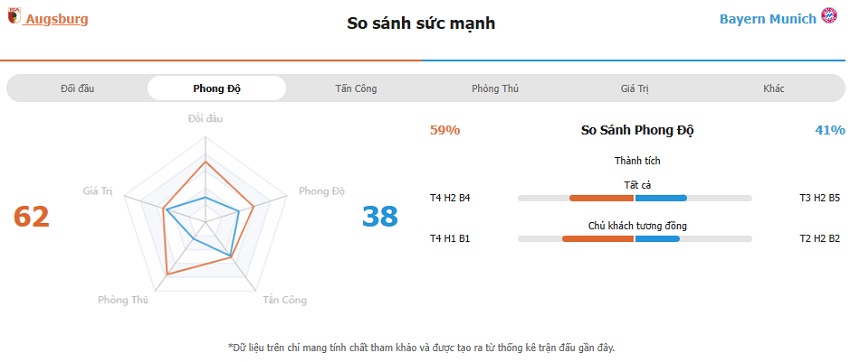Open the Phòng Thủ tab

tap(495, 88)
